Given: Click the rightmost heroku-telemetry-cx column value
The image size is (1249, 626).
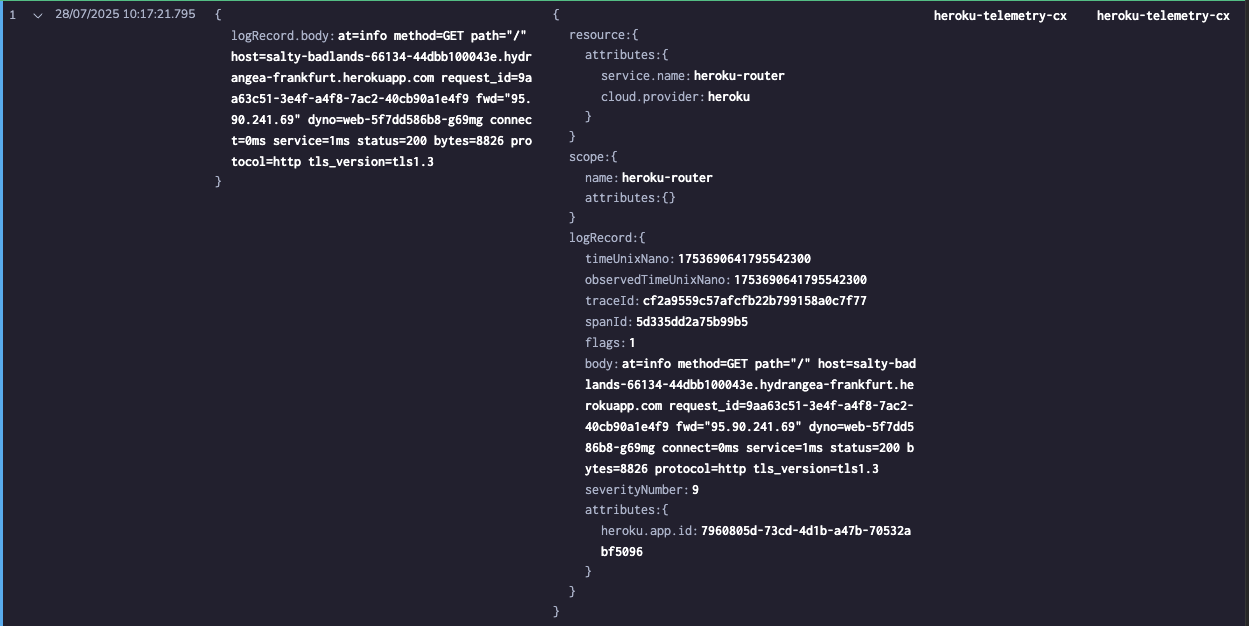Looking at the screenshot, I should click(1163, 15).
